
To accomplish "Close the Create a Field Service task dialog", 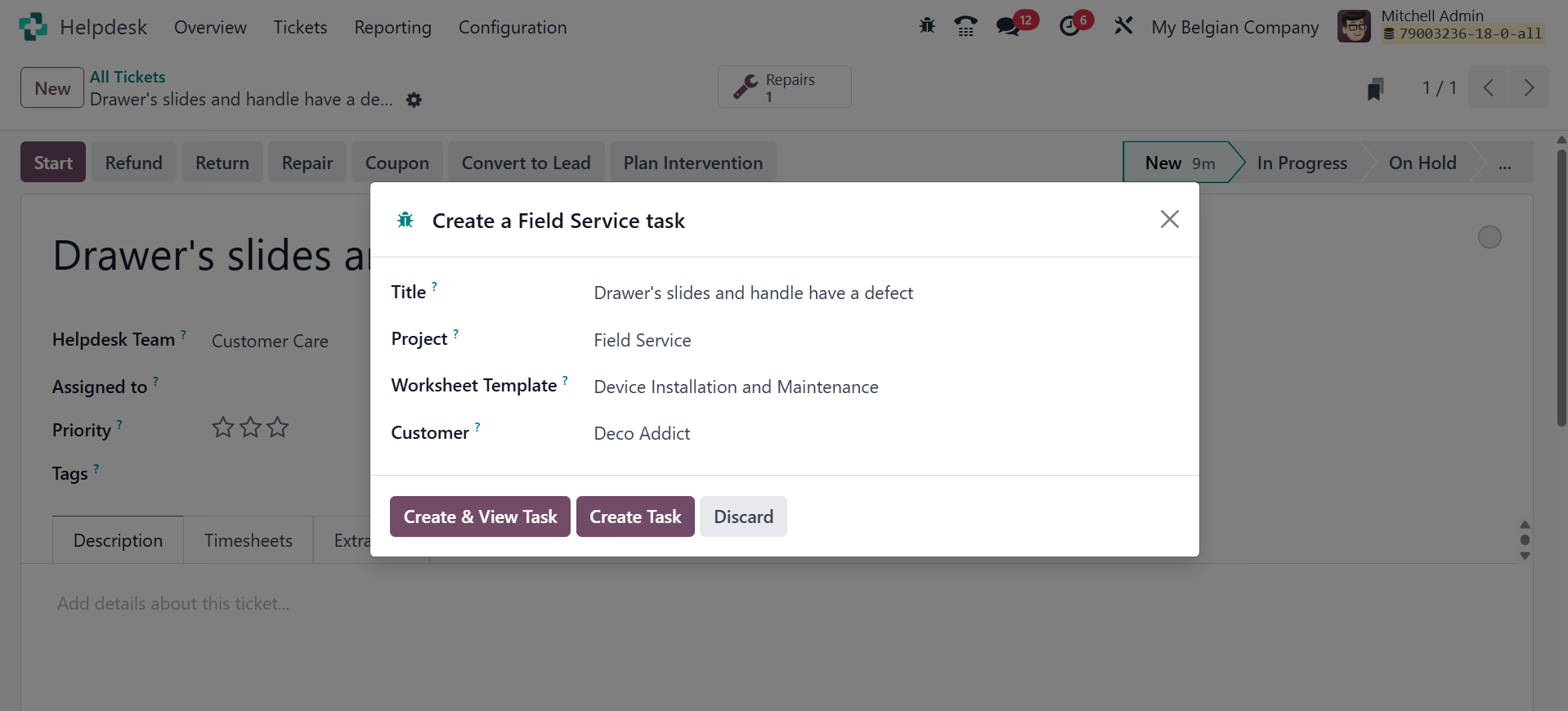I will [x=1169, y=219].
